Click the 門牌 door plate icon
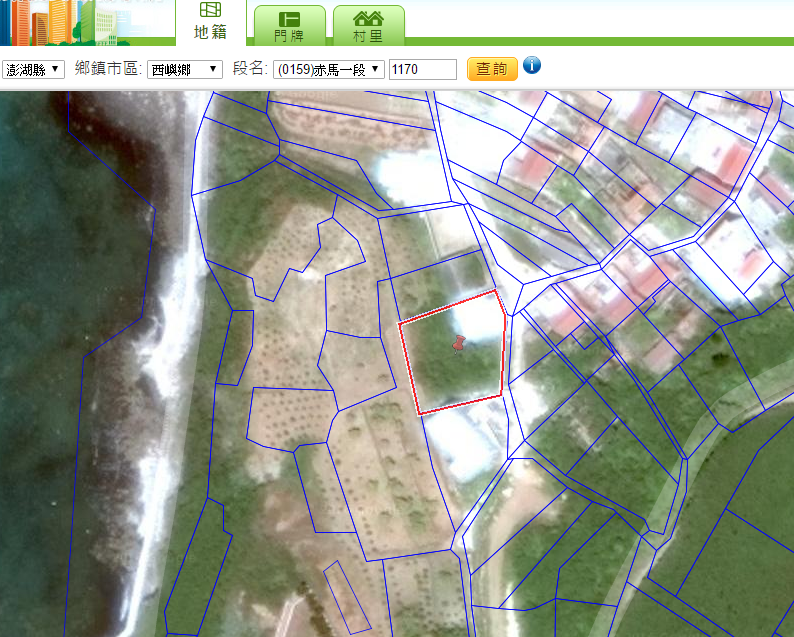 290,19
